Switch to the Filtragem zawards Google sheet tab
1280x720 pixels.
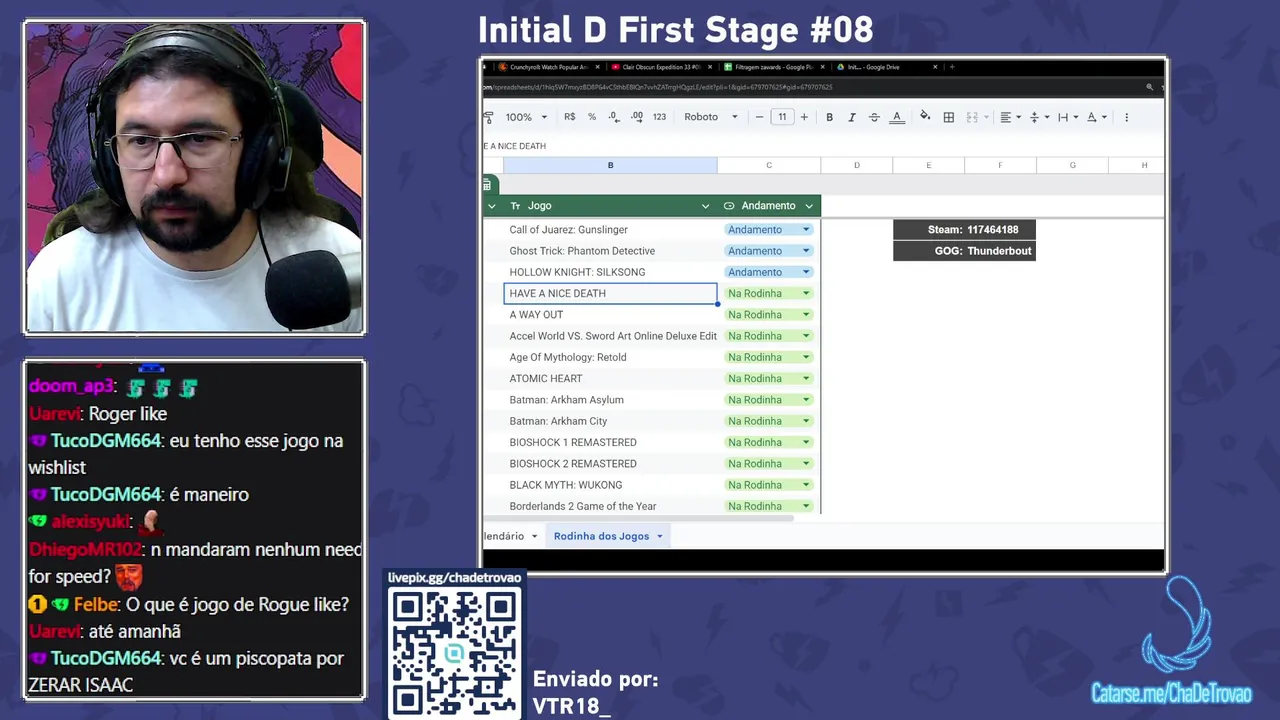(x=773, y=67)
